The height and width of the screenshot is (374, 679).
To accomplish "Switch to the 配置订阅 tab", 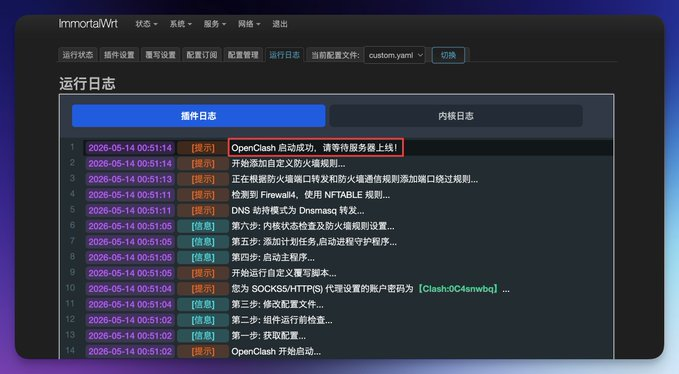I will [202, 55].
